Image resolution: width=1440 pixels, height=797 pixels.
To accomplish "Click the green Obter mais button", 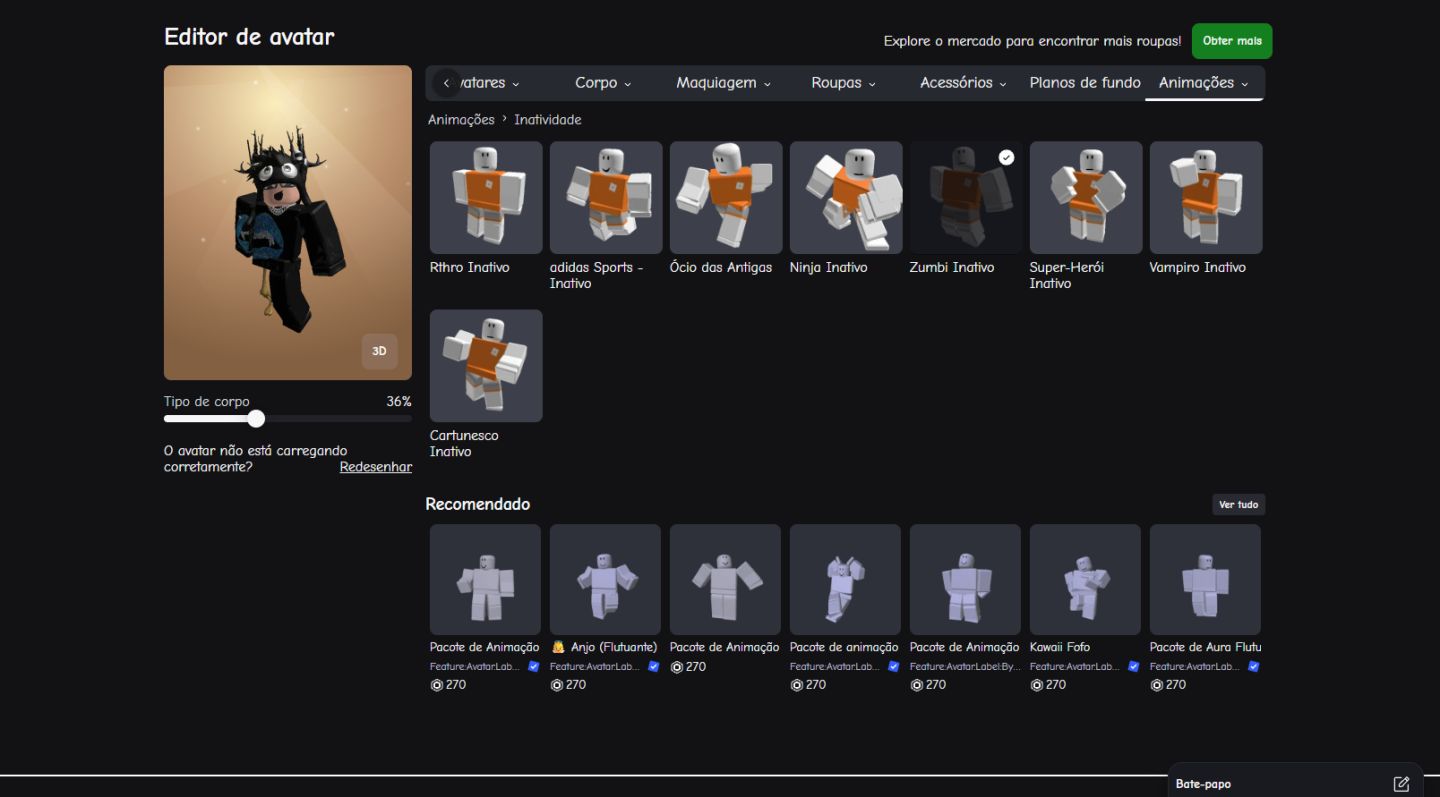I will (x=1232, y=41).
